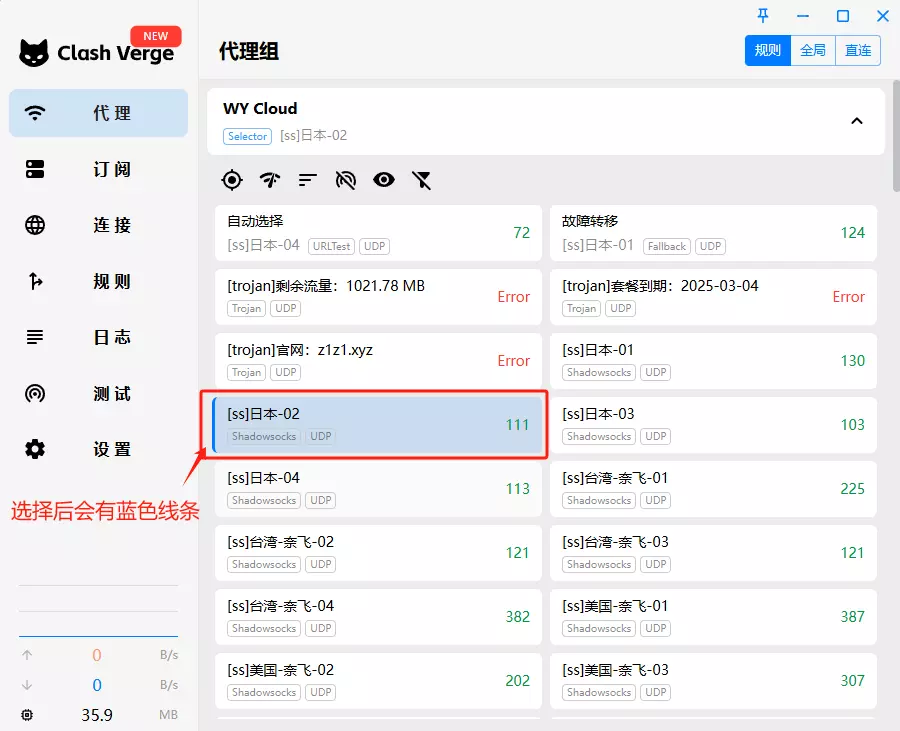
Task: Select the 自动选择 proxy entry
Action: tap(378, 232)
